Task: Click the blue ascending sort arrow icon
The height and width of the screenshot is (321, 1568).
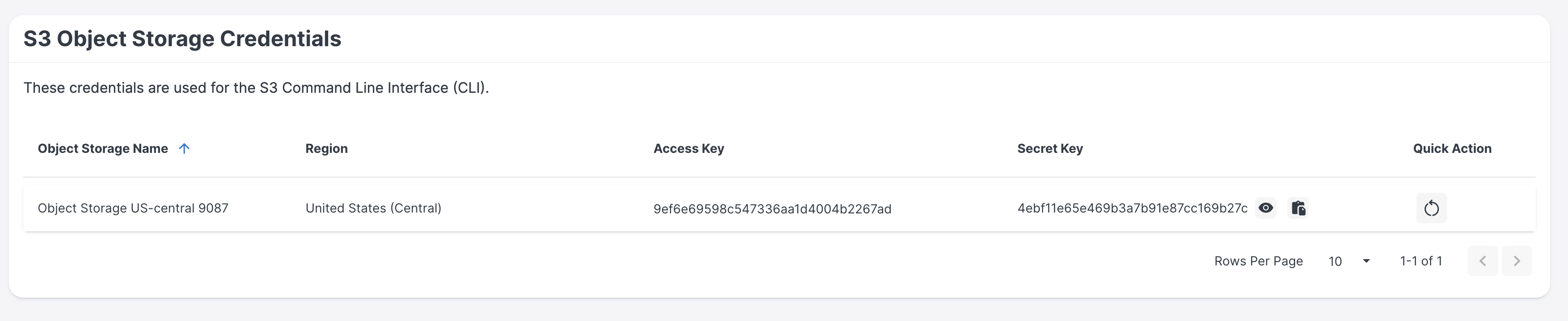Action: 184,148
